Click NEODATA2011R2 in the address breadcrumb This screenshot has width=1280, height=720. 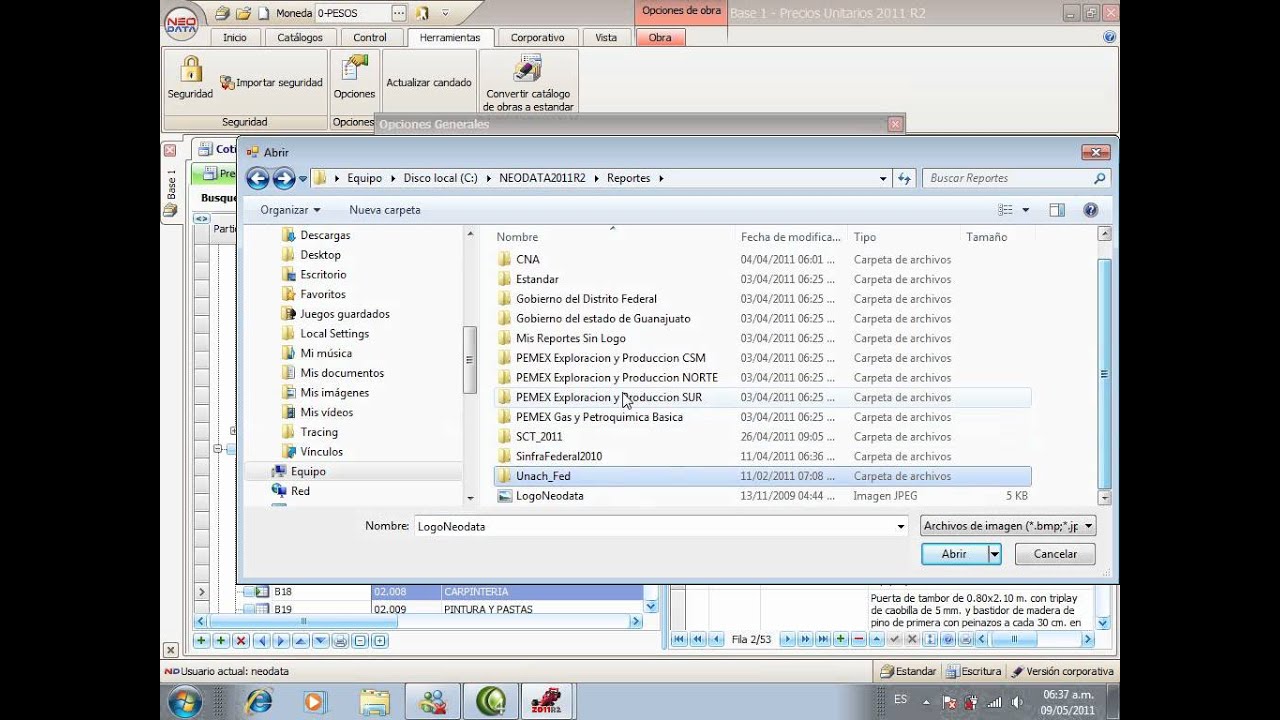542,178
